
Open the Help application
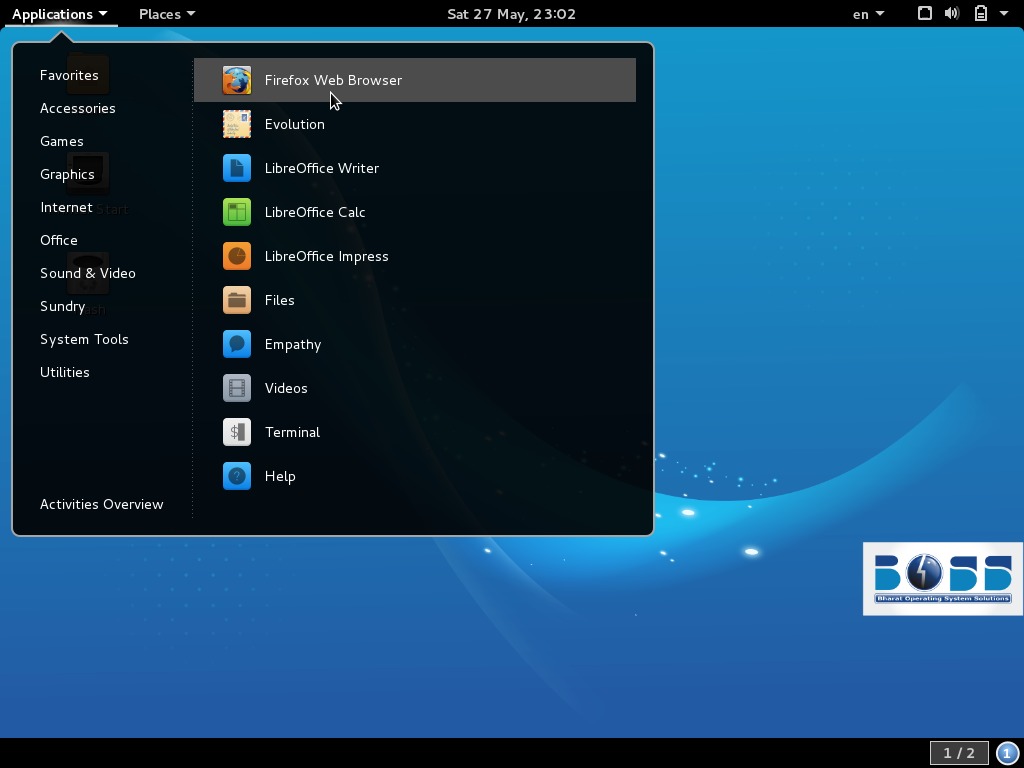(280, 476)
